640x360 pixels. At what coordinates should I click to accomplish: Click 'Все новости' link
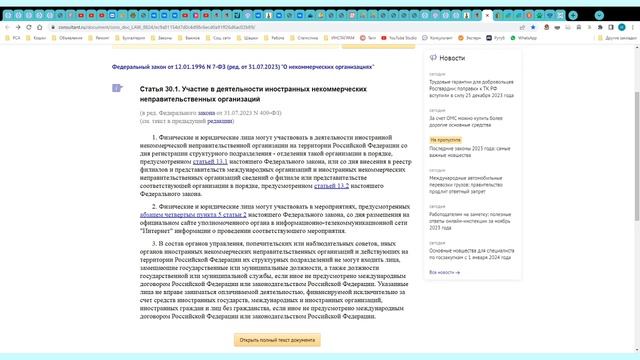(x=444, y=272)
